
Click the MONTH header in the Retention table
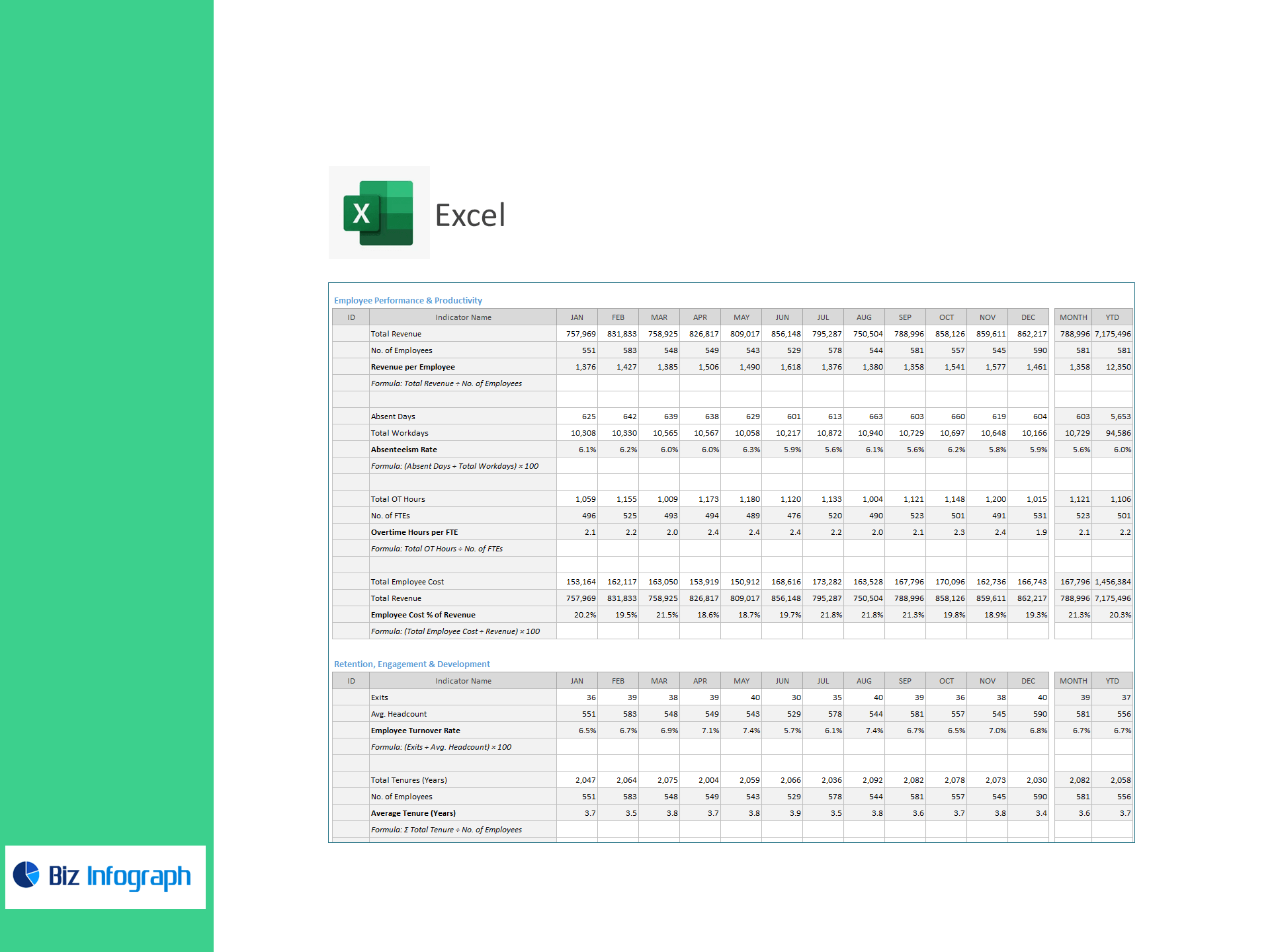(x=1073, y=681)
